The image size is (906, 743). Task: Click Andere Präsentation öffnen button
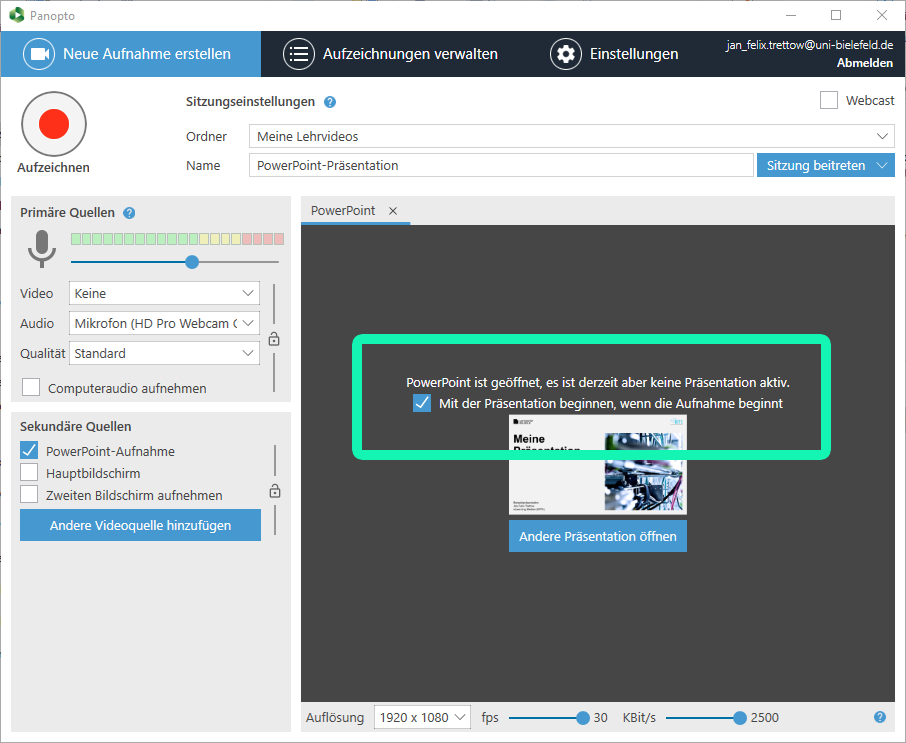click(597, 536)
